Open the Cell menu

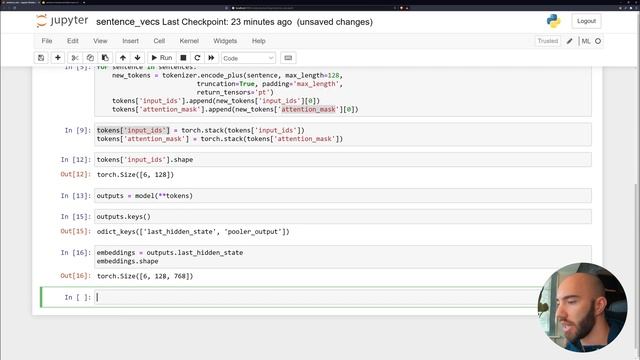coord(159,41)
